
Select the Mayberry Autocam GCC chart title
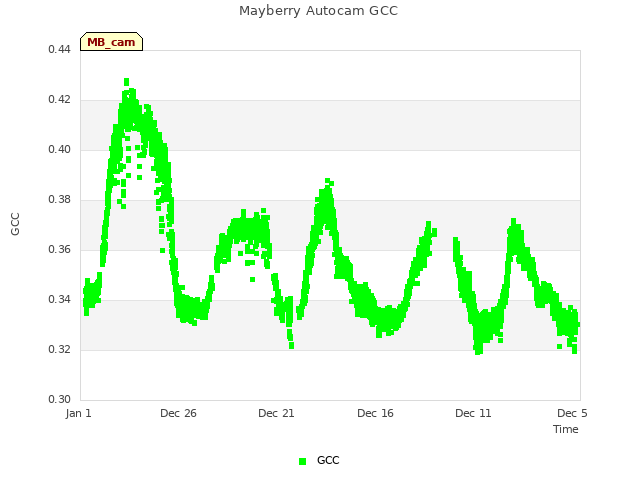click(318, 11)
